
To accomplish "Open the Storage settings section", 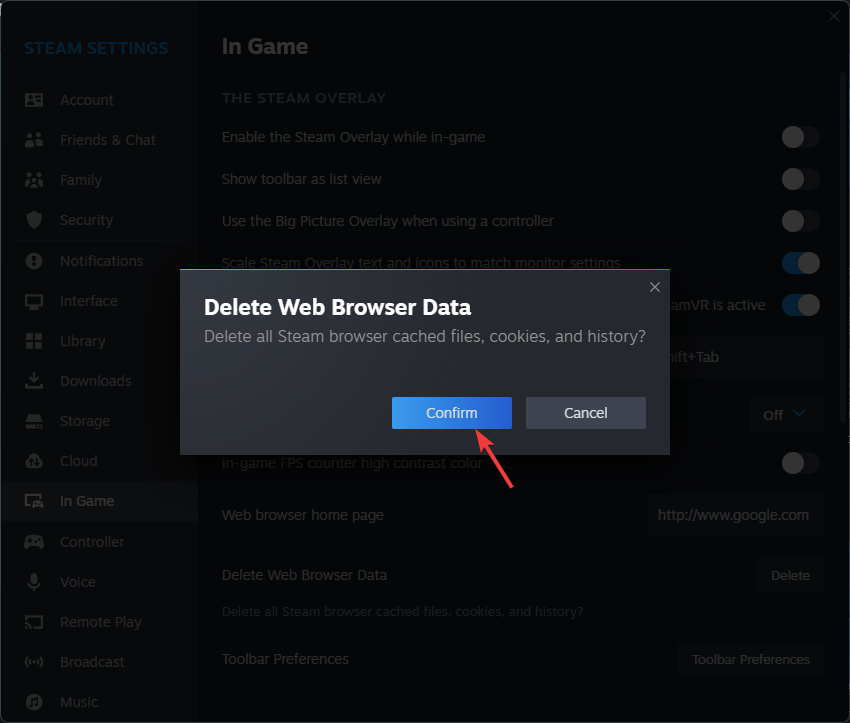I will (x=100, y=421).
